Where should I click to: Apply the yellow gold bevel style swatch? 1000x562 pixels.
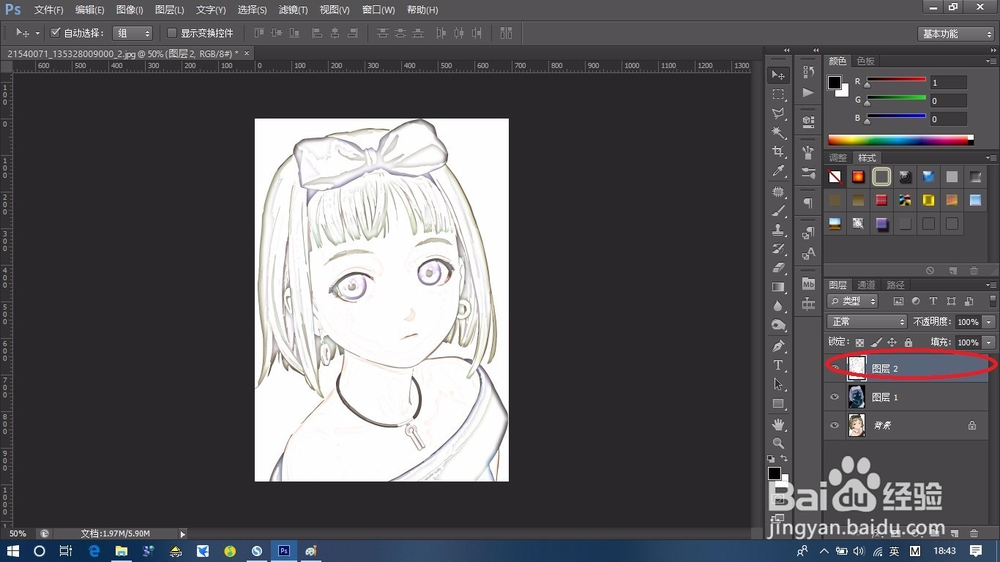928,200
